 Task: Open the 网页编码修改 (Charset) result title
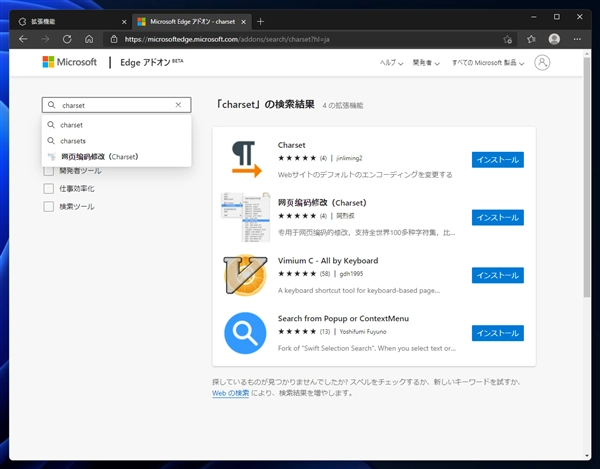pyautogui.click(x=322, y=203)
